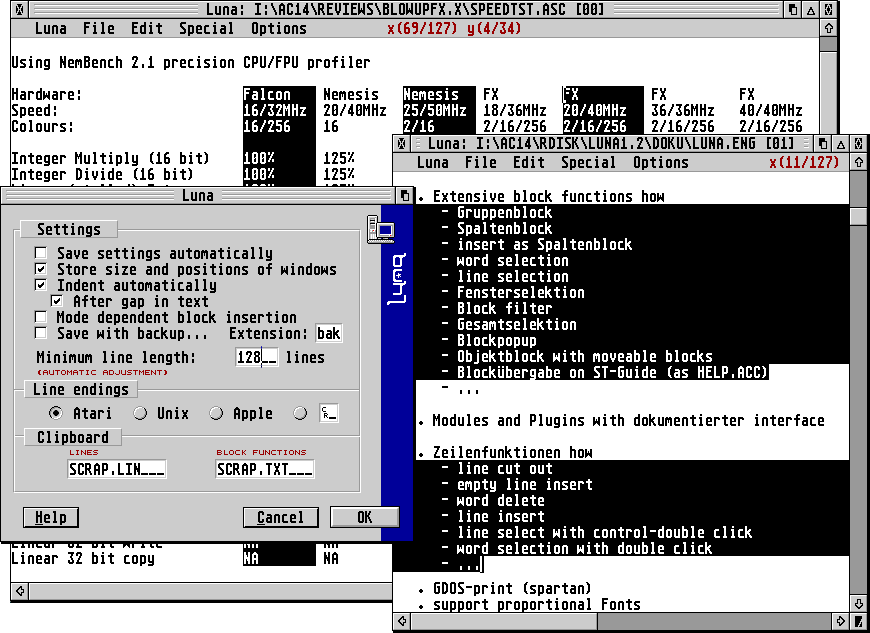Image resolution: width=870 pixels, height=633 pixels.
Task: Select the custom line ending radio button
Action: [x=300, y=413]
